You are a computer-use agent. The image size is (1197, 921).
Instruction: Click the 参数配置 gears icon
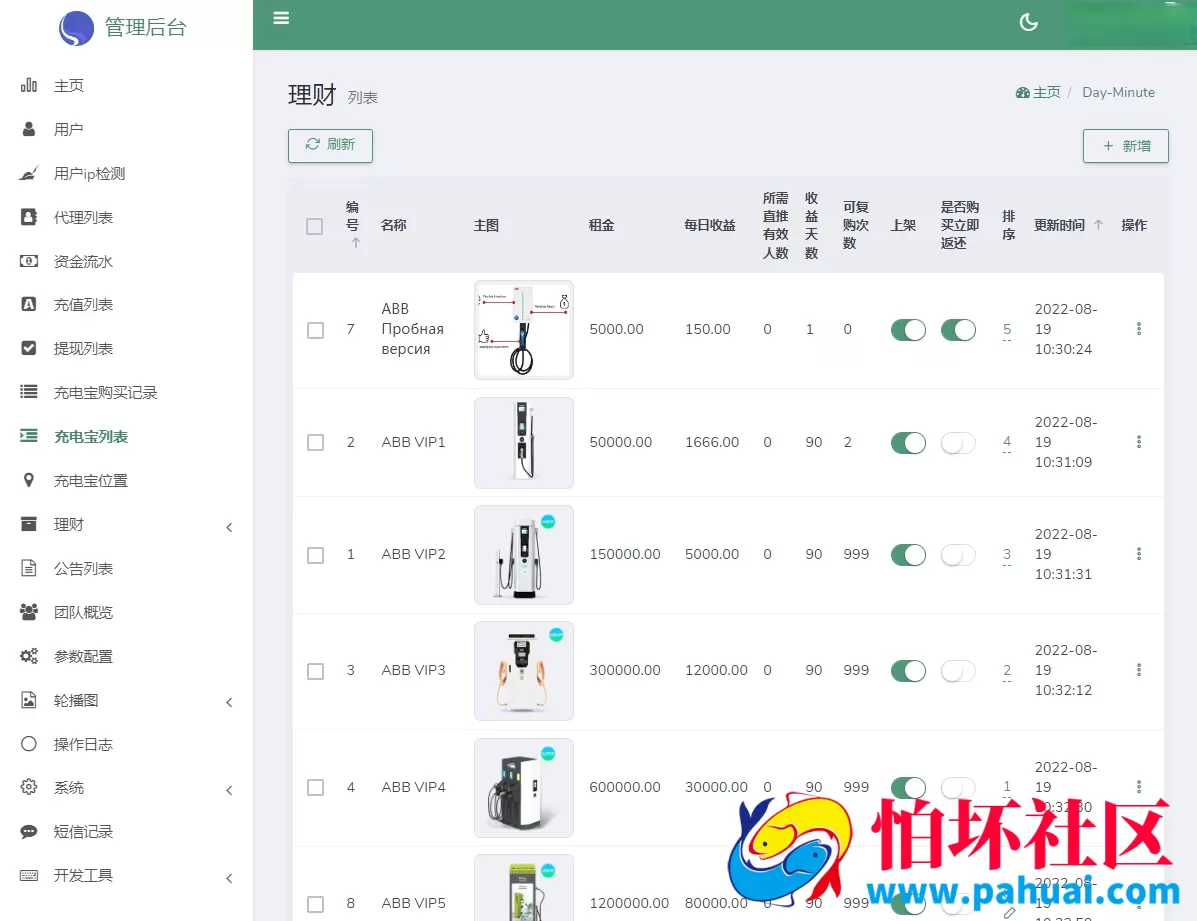[28, 655]
